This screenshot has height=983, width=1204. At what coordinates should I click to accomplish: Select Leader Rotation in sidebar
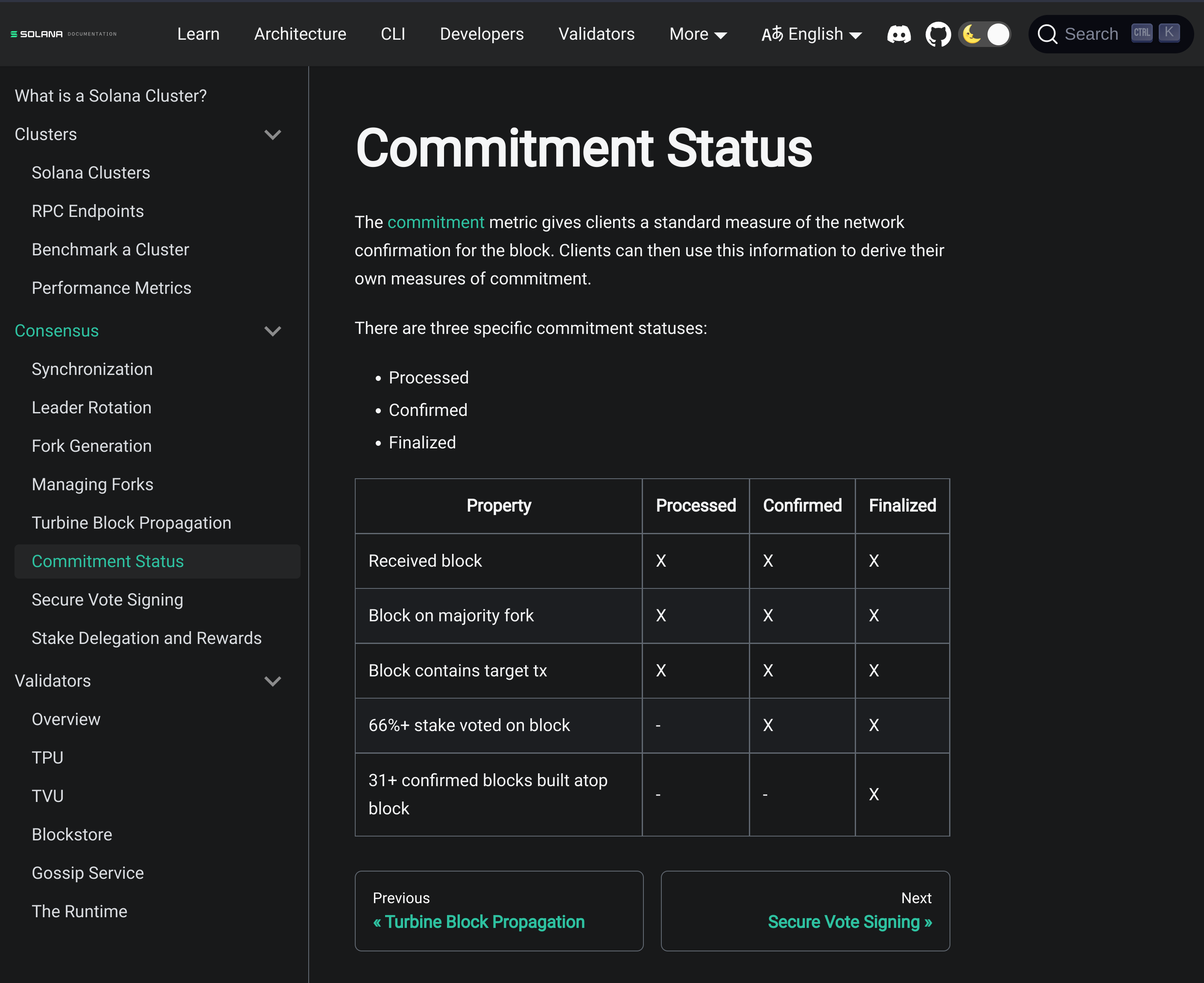click(x=92, y=408)
